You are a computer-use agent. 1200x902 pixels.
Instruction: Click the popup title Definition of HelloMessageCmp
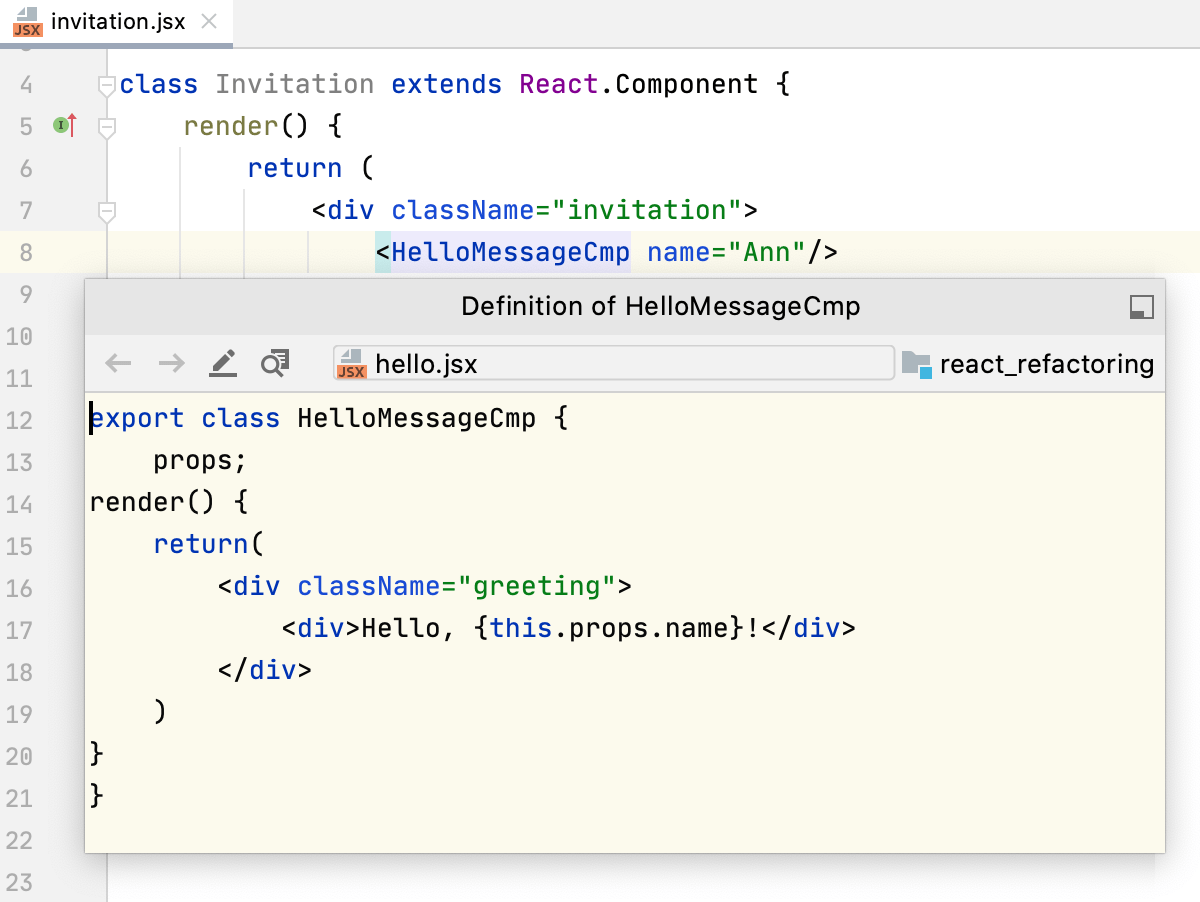pos(660,306)
